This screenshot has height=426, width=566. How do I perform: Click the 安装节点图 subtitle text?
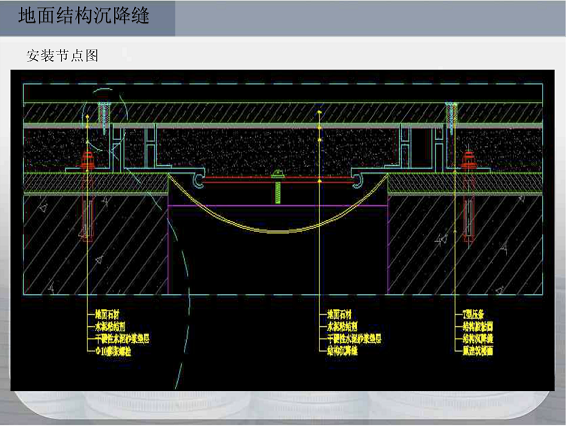tap(62, 56)
